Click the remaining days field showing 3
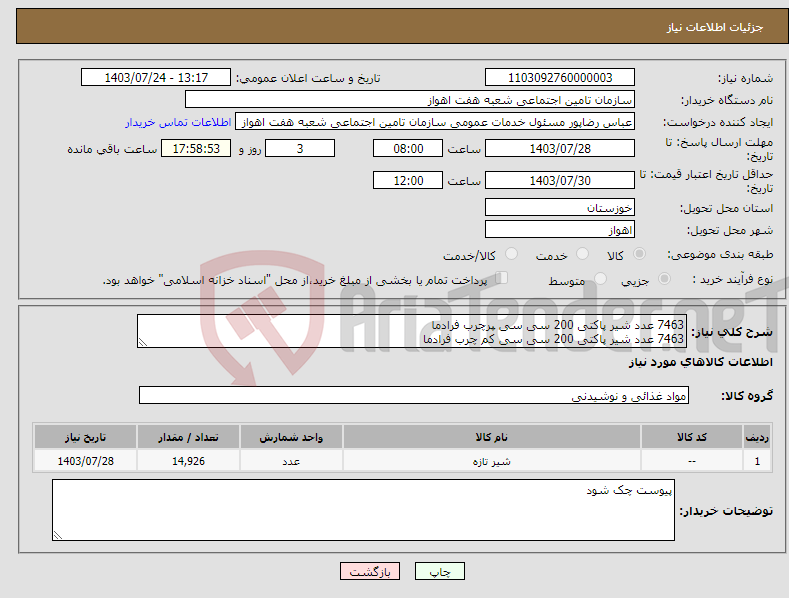This screenshot has width=789, height=598. click(x=300, y=148)
